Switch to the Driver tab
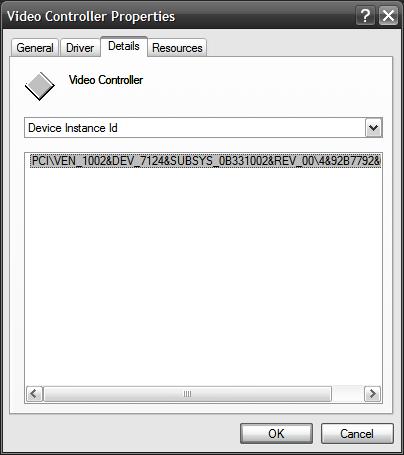The width and height of the screenshot is (404, 455). [x=80, y=48]
